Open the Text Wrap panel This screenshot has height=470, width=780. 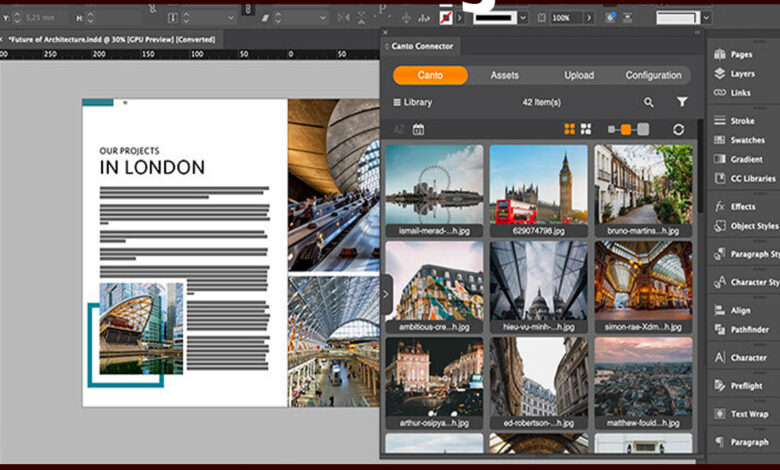(x=747, y=413)
